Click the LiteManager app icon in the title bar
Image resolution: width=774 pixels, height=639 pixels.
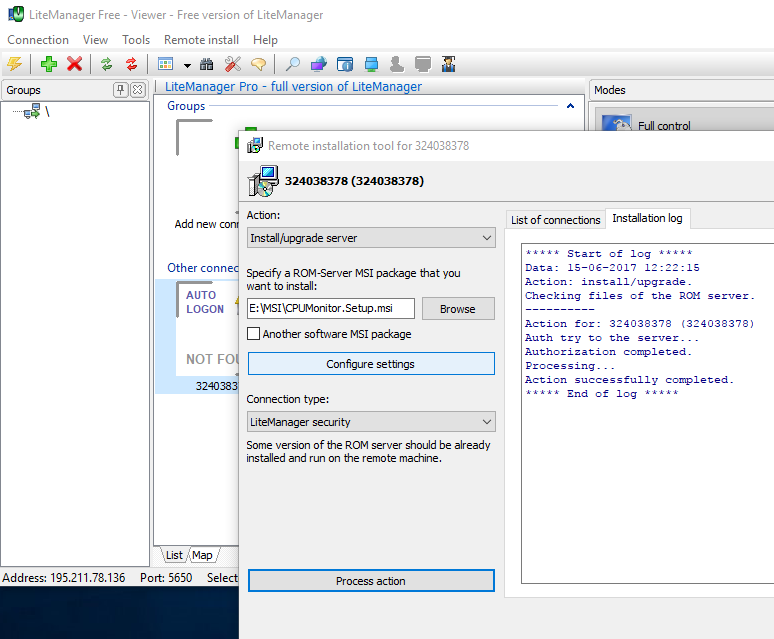coord(16,14)
